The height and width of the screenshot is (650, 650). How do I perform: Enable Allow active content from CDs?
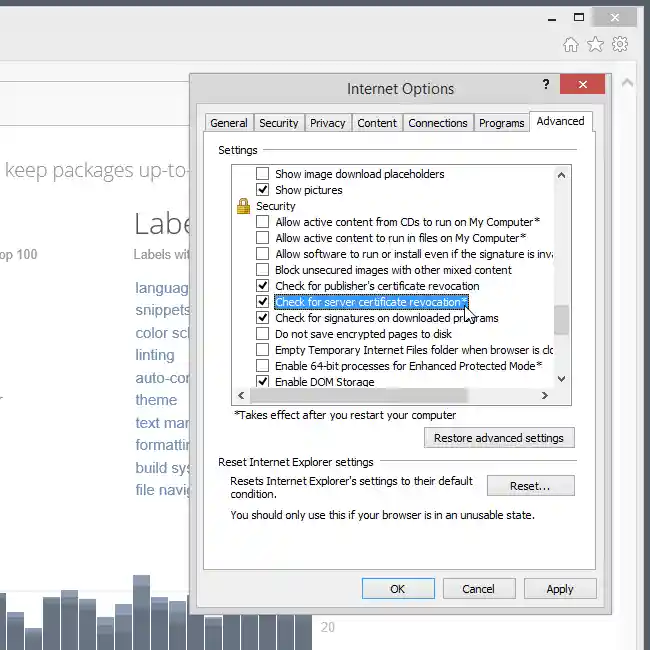tap(262, 222)
